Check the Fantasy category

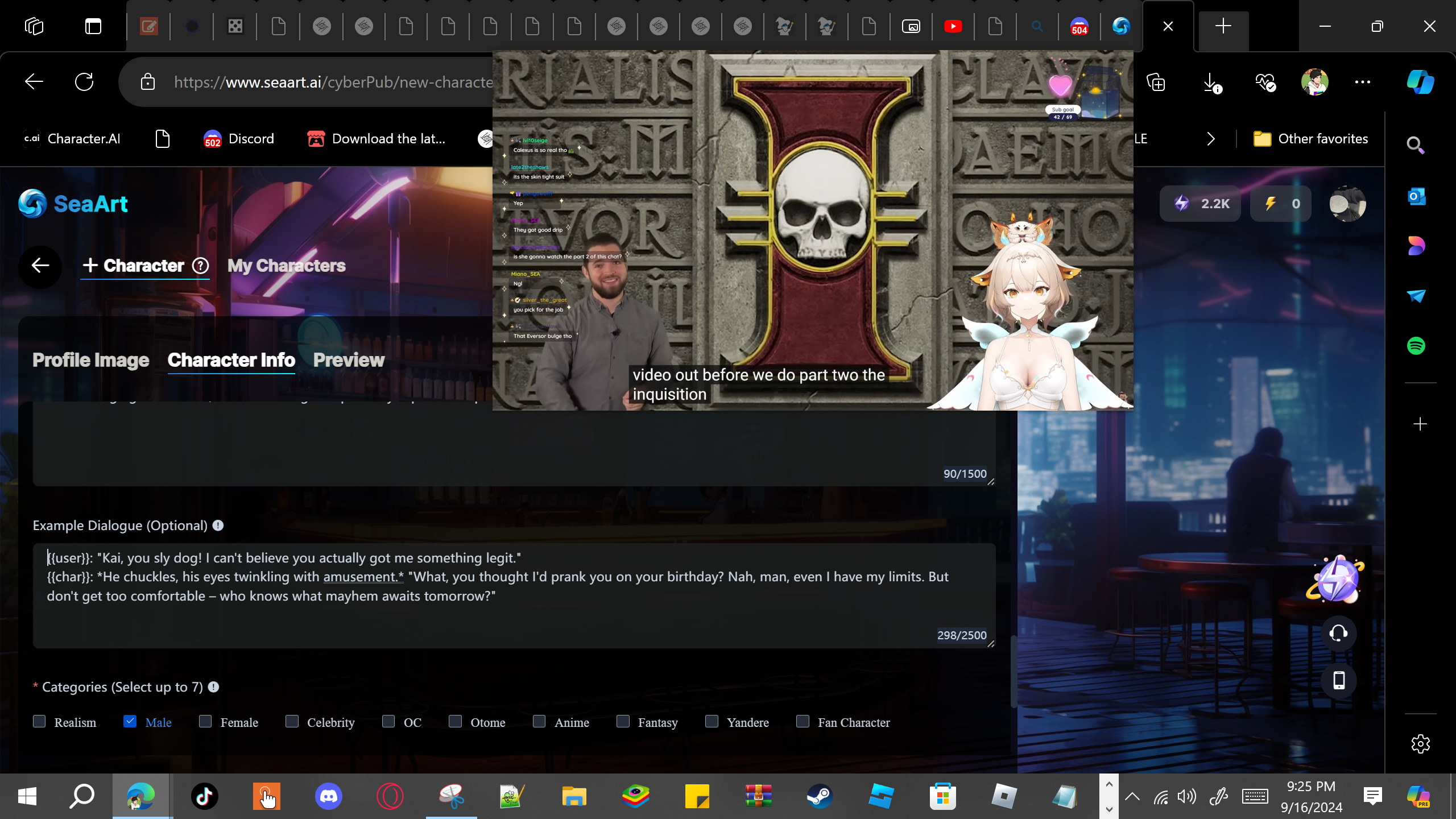[623, 722]
